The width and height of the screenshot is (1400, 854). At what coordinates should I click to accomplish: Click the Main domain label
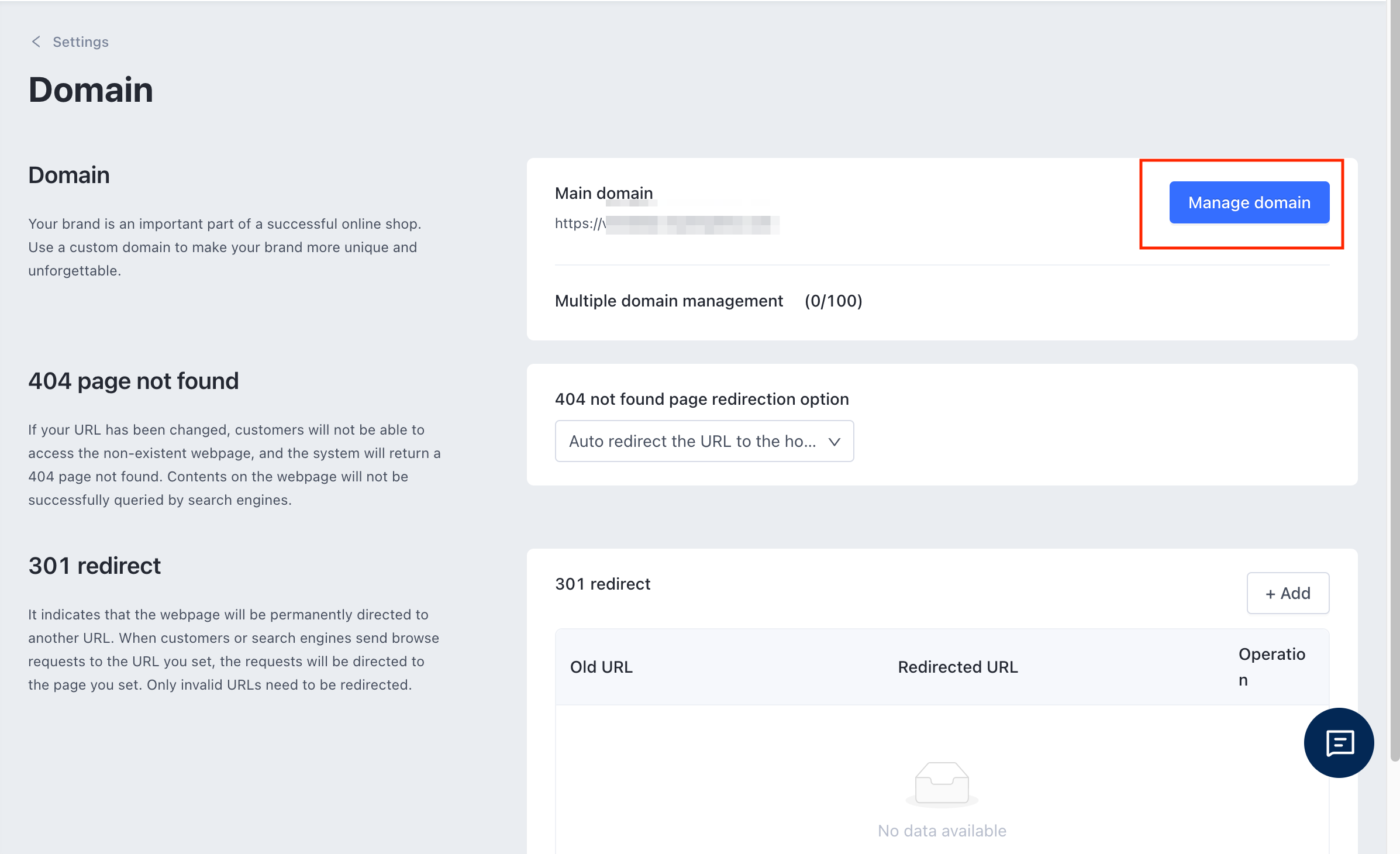tap(604, 193)
